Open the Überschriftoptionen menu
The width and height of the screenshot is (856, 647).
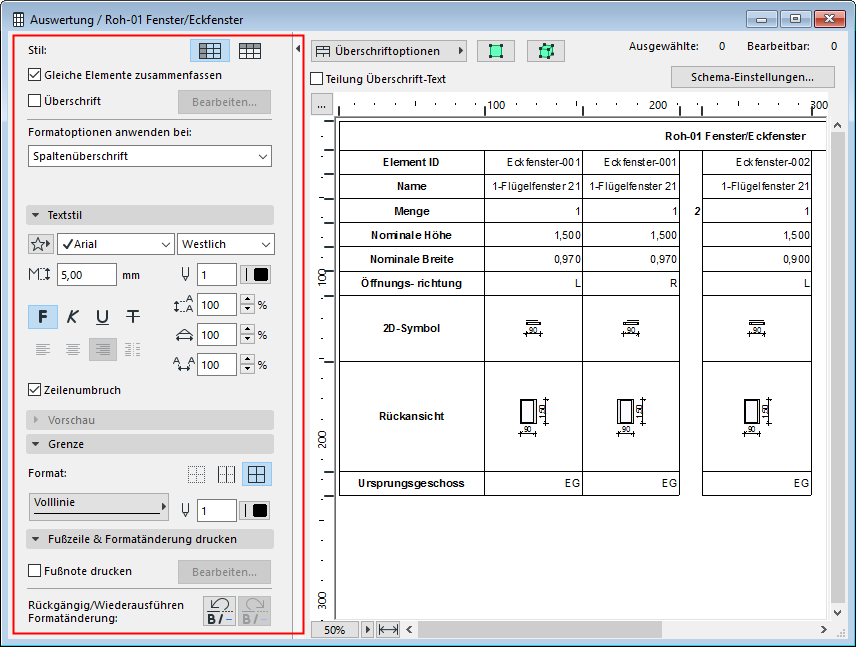388,50
